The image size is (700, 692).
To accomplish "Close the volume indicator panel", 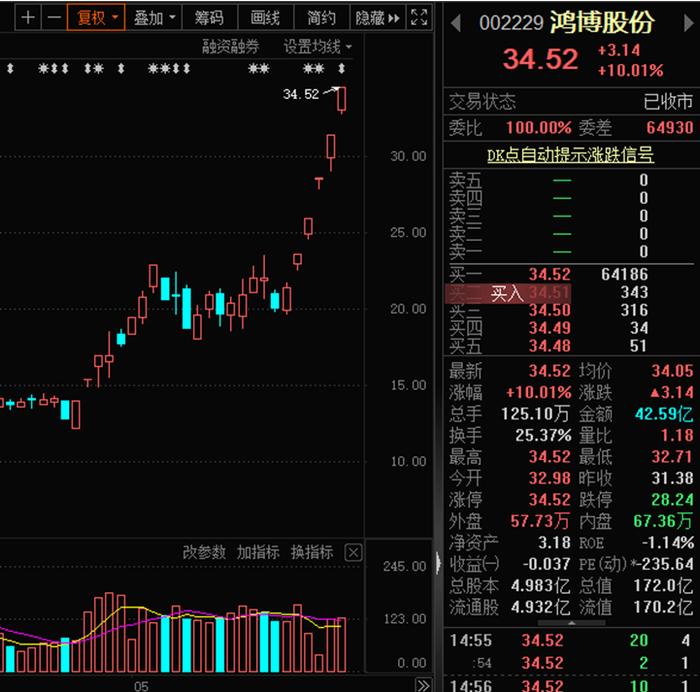I will [x=353, y=553].
